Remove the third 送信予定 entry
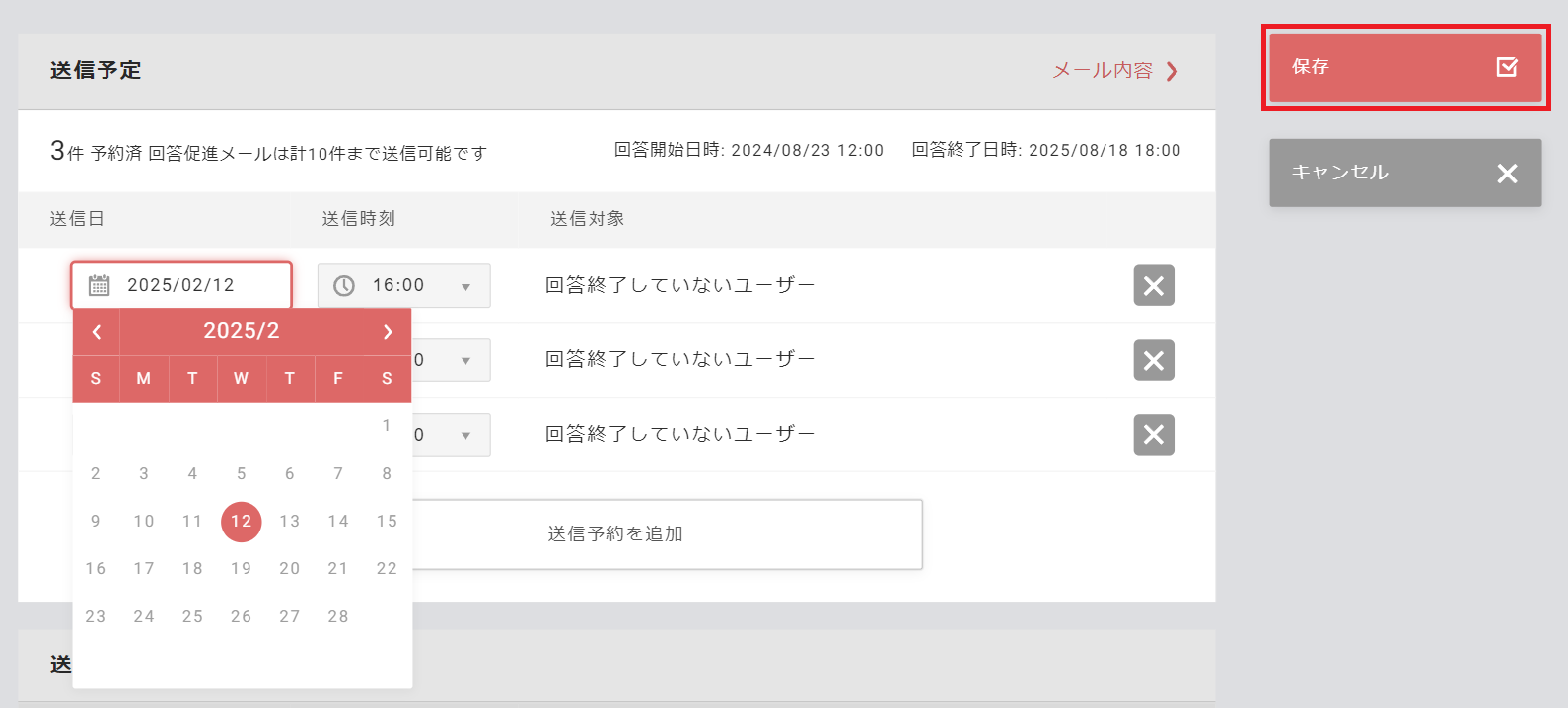1568x708 pixels. [x=1153, y=434]
